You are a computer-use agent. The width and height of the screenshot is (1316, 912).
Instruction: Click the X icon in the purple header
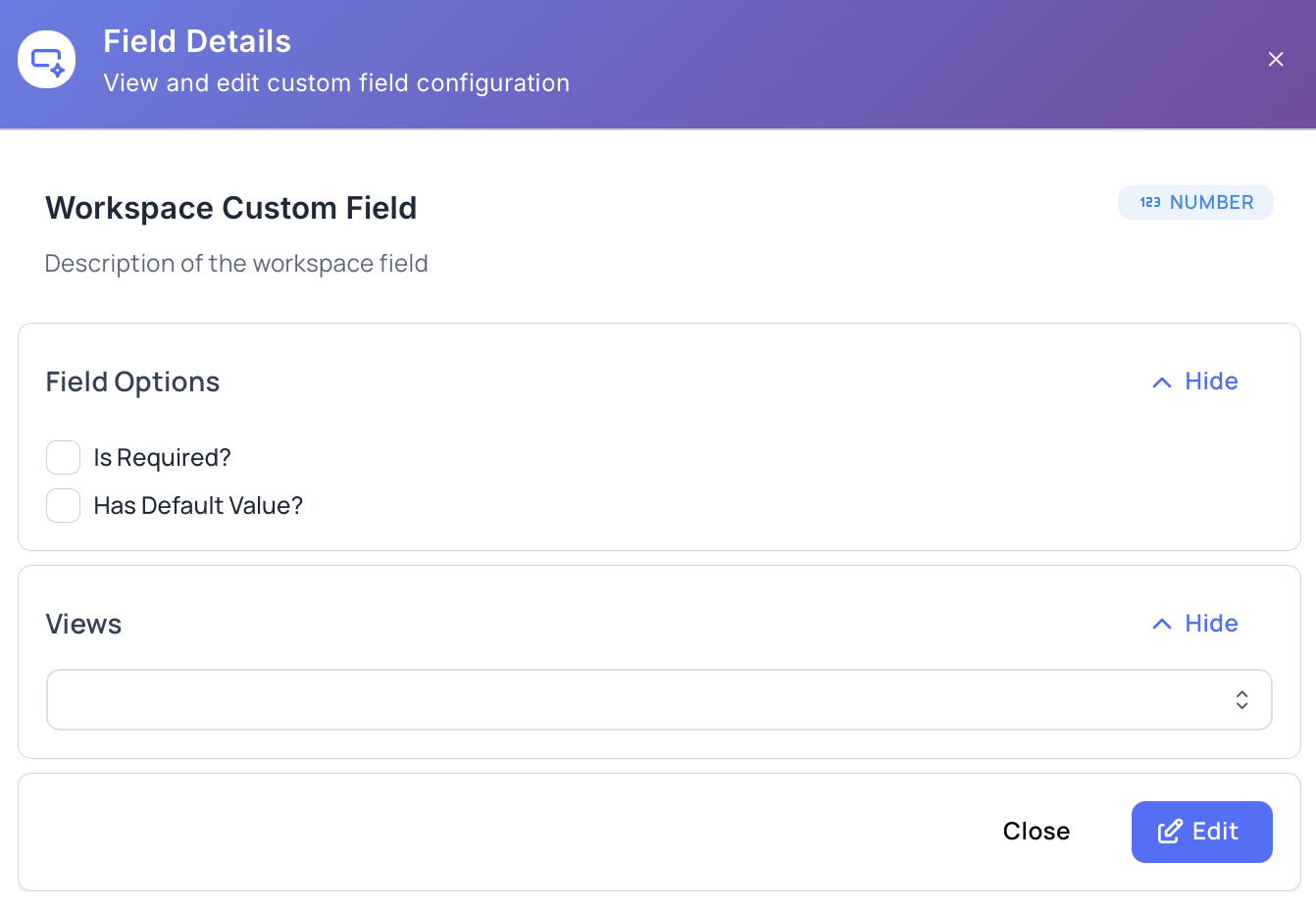tap(1276, 59)
